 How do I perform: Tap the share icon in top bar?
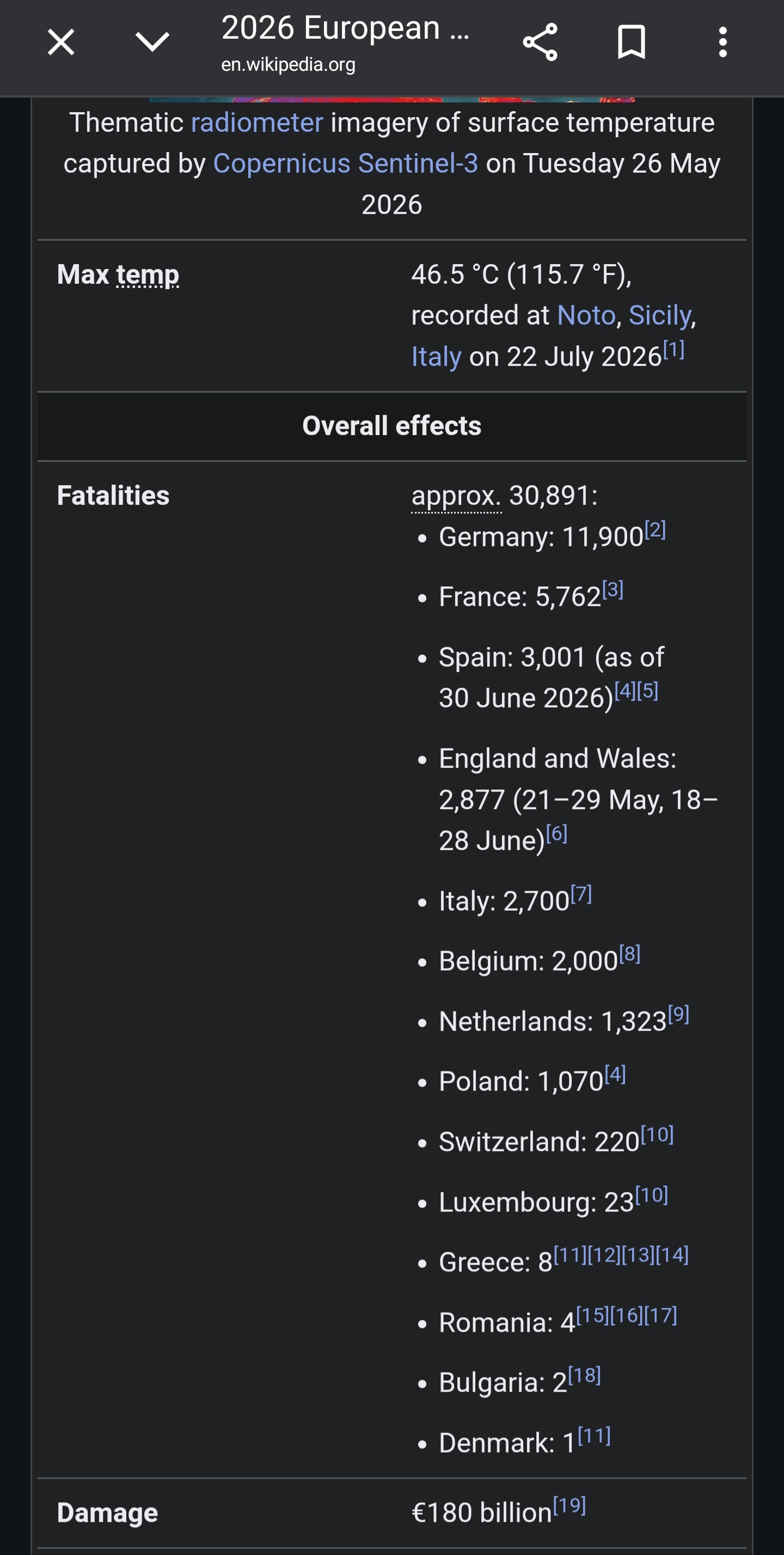(540, 42)
